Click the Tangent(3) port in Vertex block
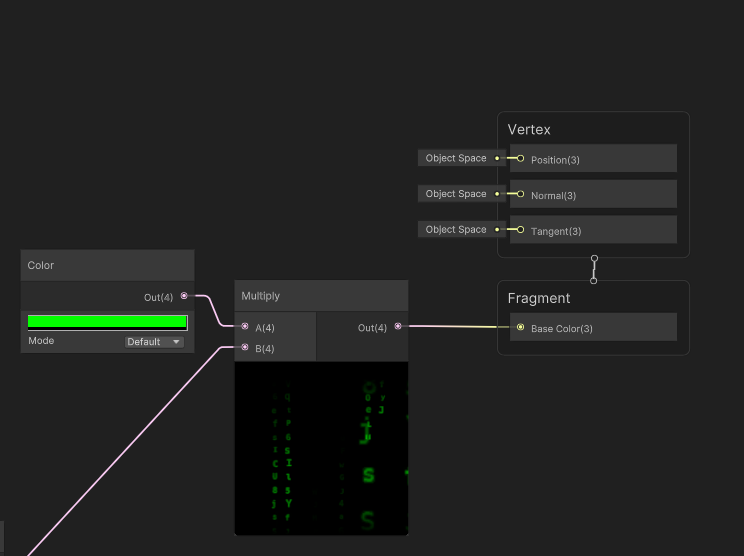The height and width of the screenshot is (556, 744). click(x=520, y=230)
